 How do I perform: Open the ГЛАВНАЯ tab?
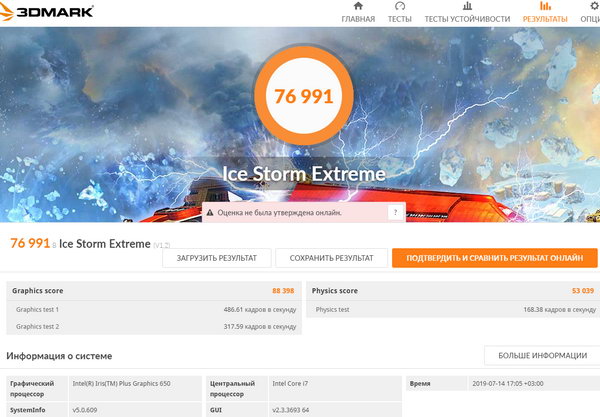[358, 19]
